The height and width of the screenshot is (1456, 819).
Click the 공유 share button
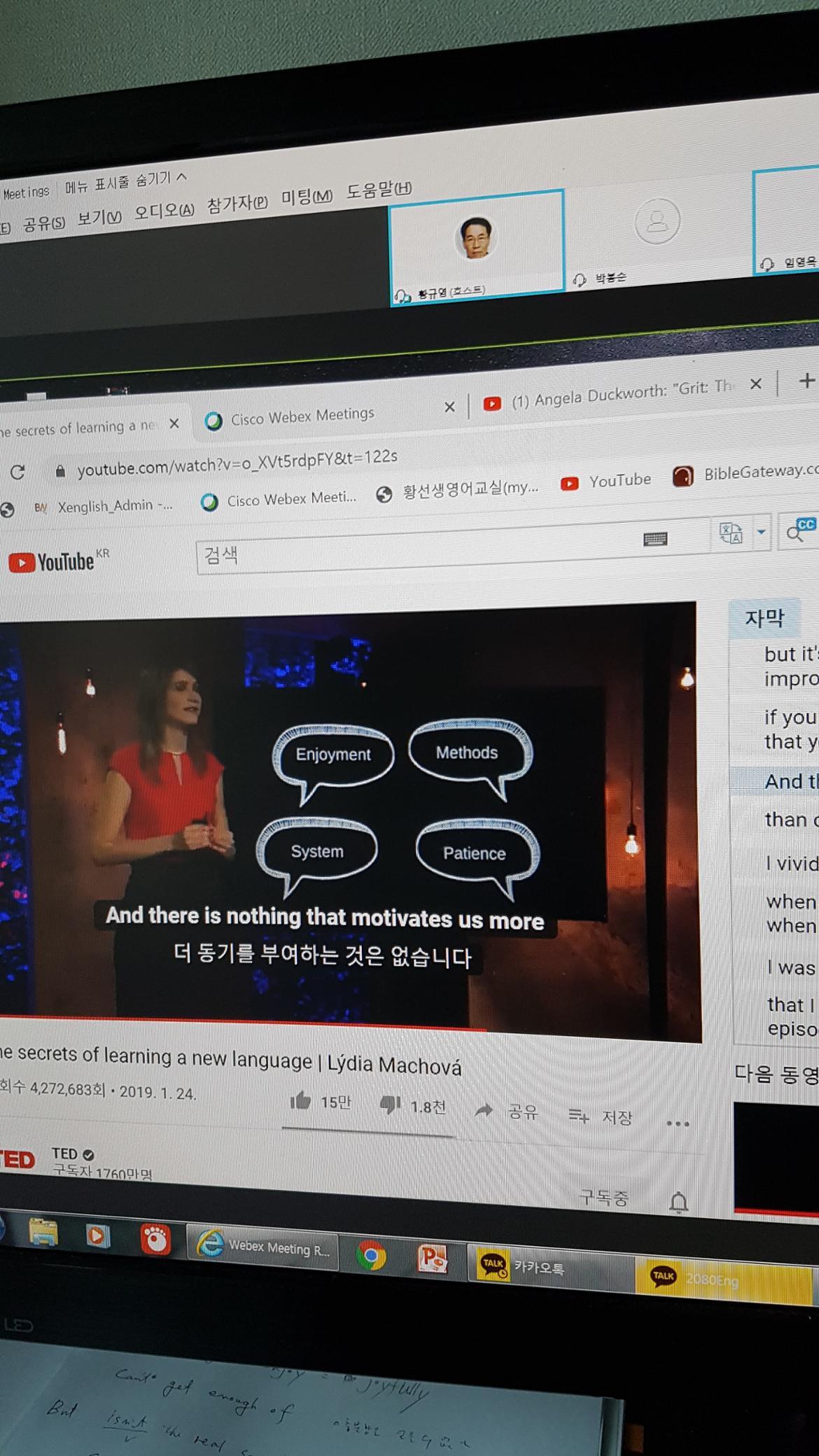(x=507, y=1112)
